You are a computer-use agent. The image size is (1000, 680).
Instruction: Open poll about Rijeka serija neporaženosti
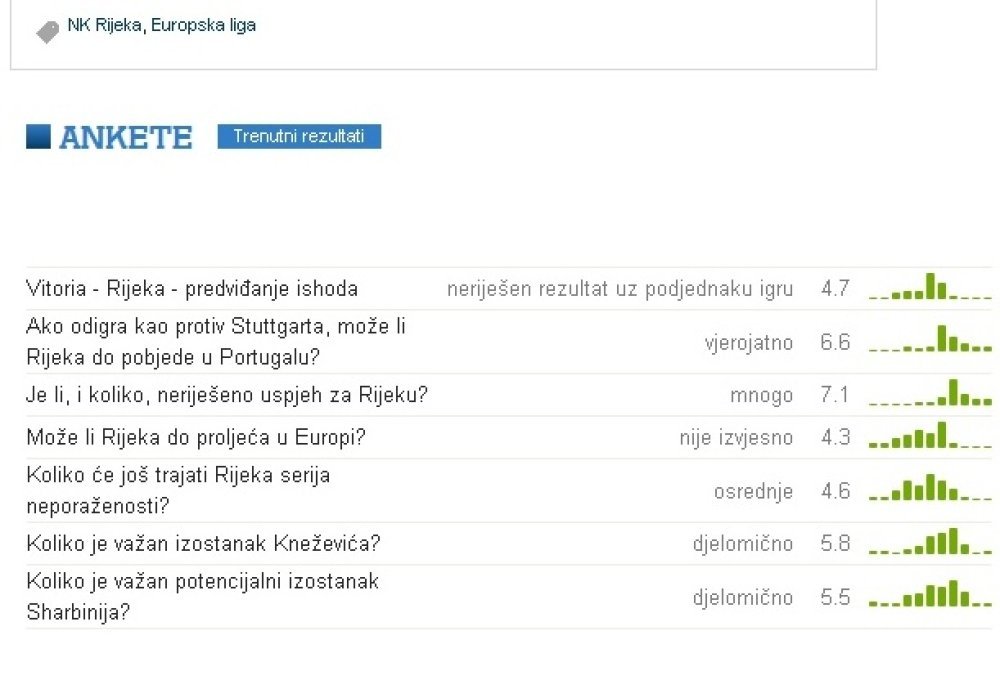(178, 490)
